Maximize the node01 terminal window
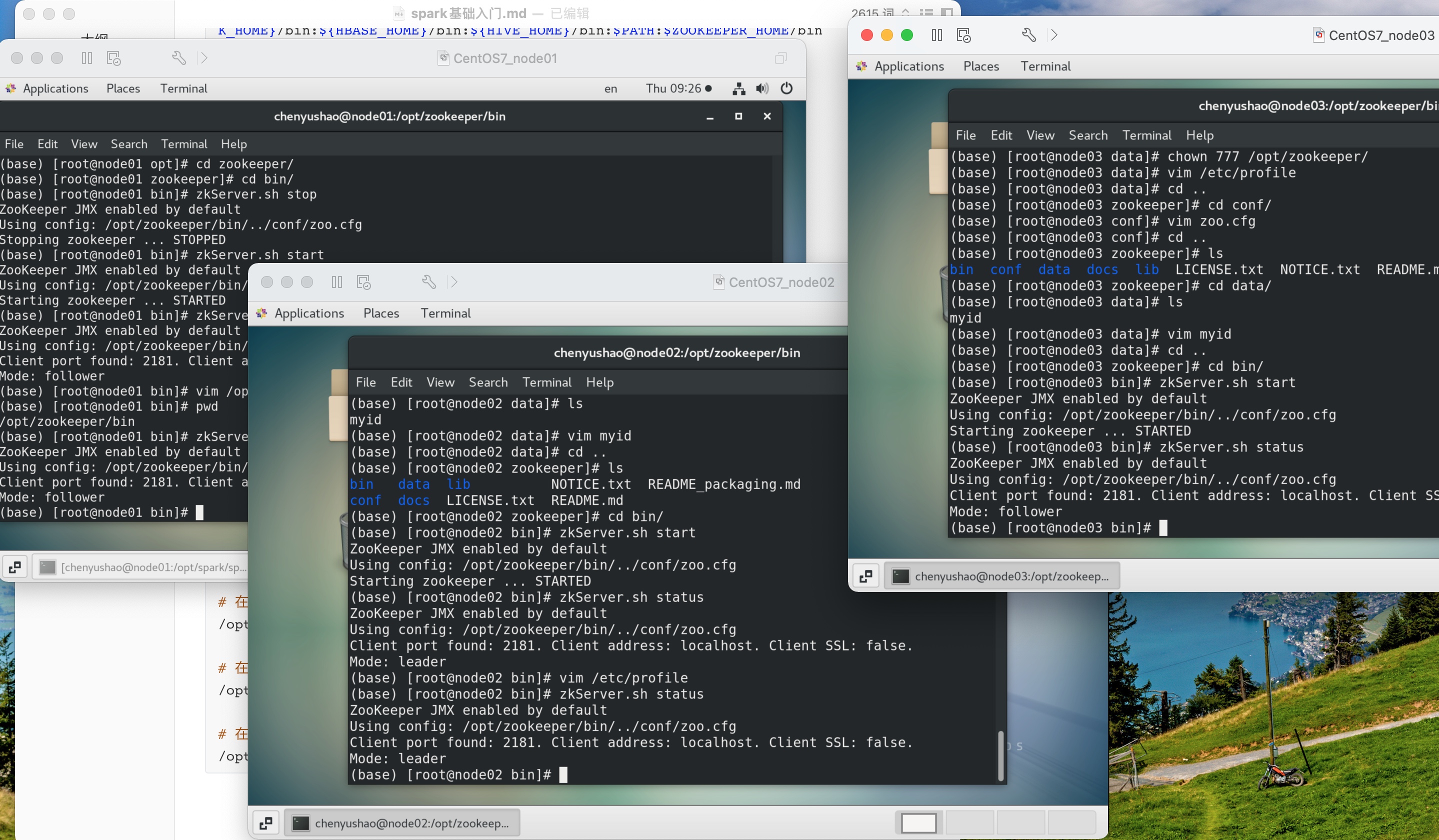Screen dimensions: 1439x840 pyautogui.click(x=738, y=116)
